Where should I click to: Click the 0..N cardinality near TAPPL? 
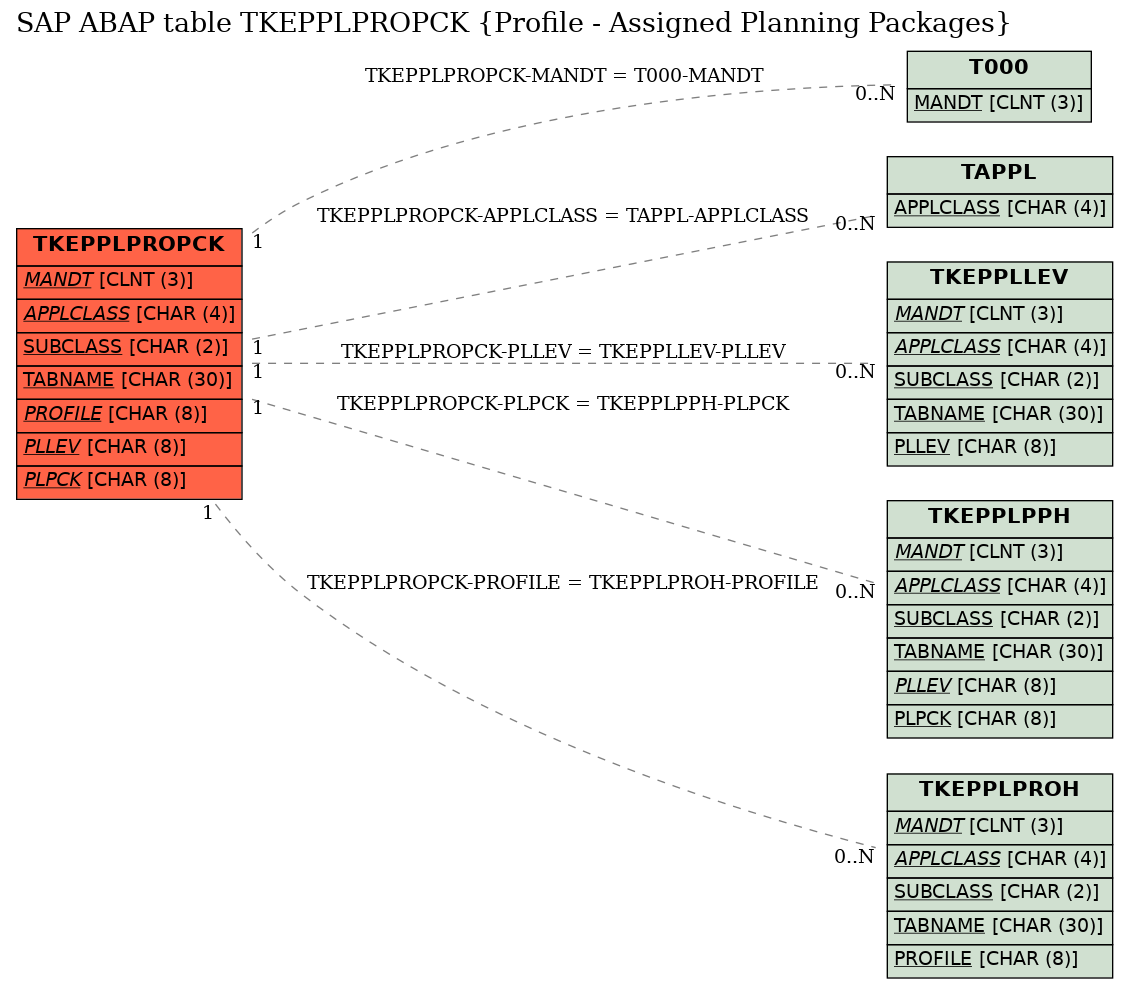[855, 224]
